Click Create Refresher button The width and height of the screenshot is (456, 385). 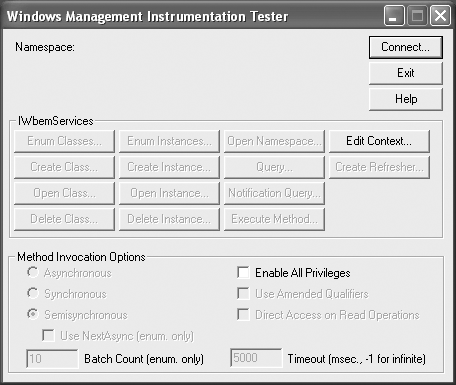[x=379, y=167]
